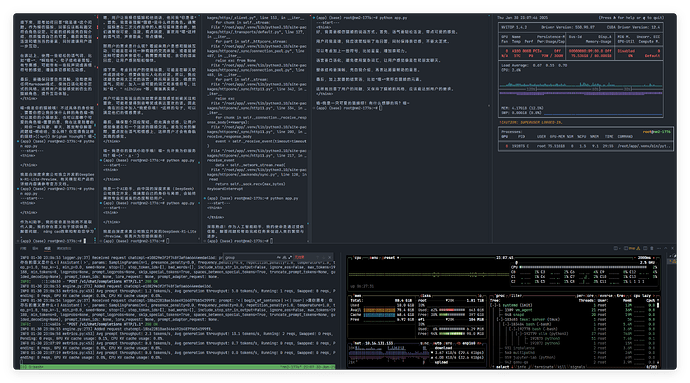Toggle regex search in terminal find widget

pyautogui.click(x=290, y=258)
